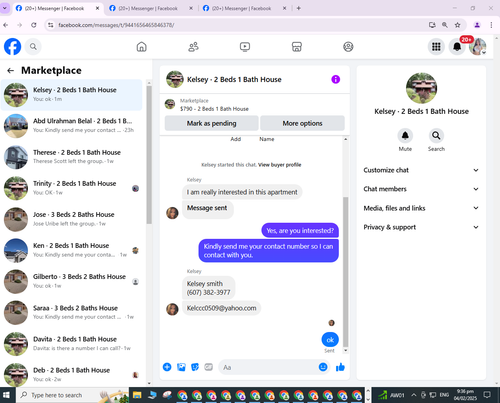
Task: Click Mark as pending button
Action: 211,123
